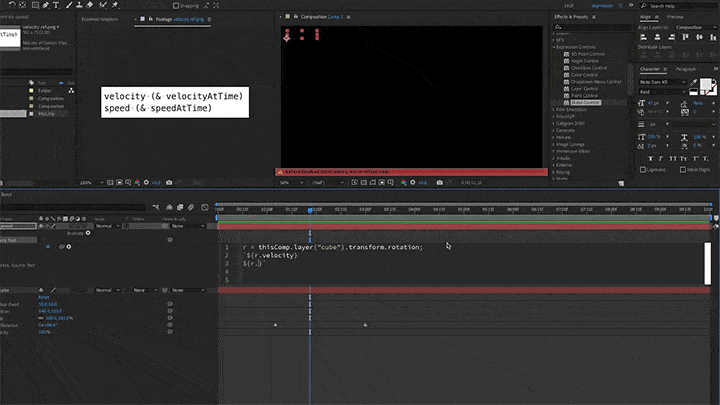
Task: Select the Layer Control effect
Action: point(584,89)
